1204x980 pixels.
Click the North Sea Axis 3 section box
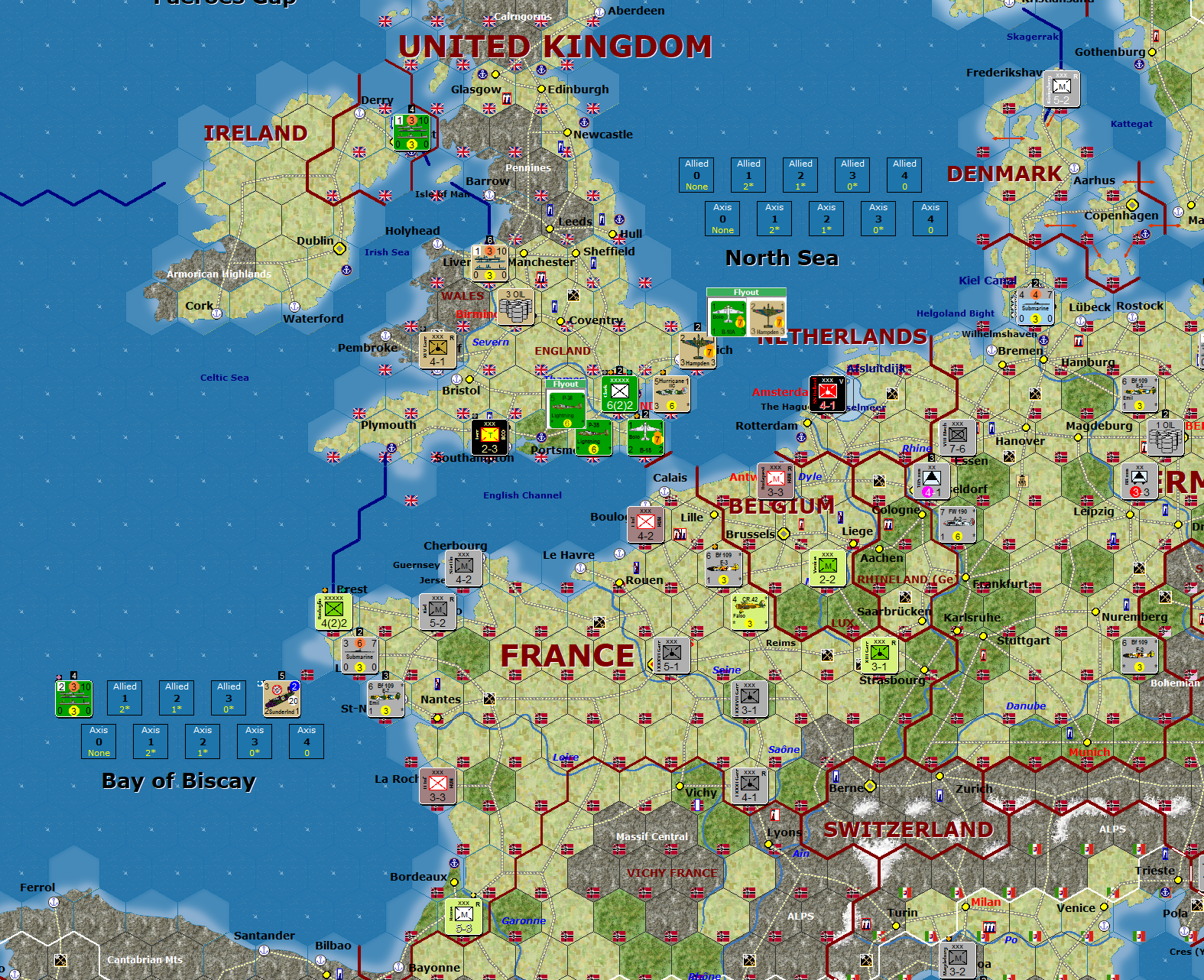(878, 219)
